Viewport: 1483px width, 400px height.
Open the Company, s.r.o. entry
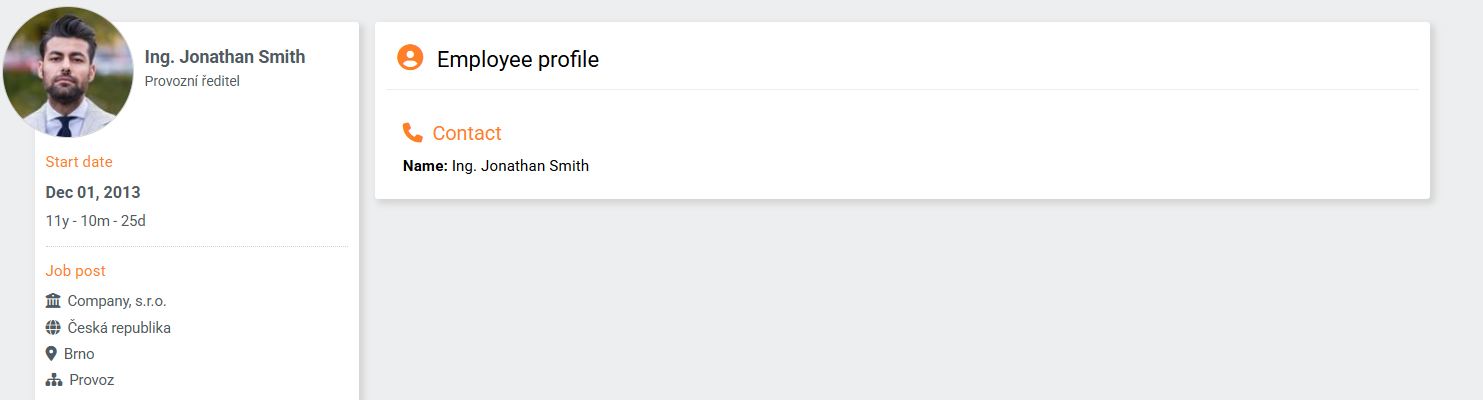coord(117,301)
